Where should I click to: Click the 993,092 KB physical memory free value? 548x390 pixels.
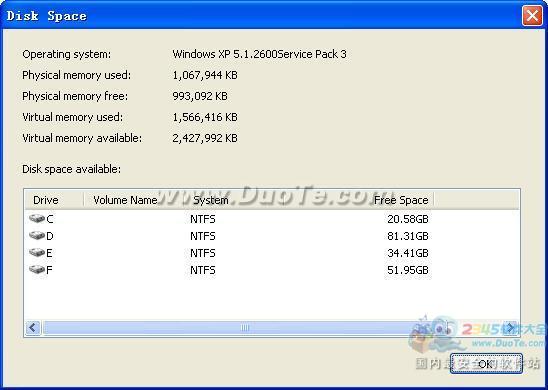pyautogui.click(x=200, y=96)
